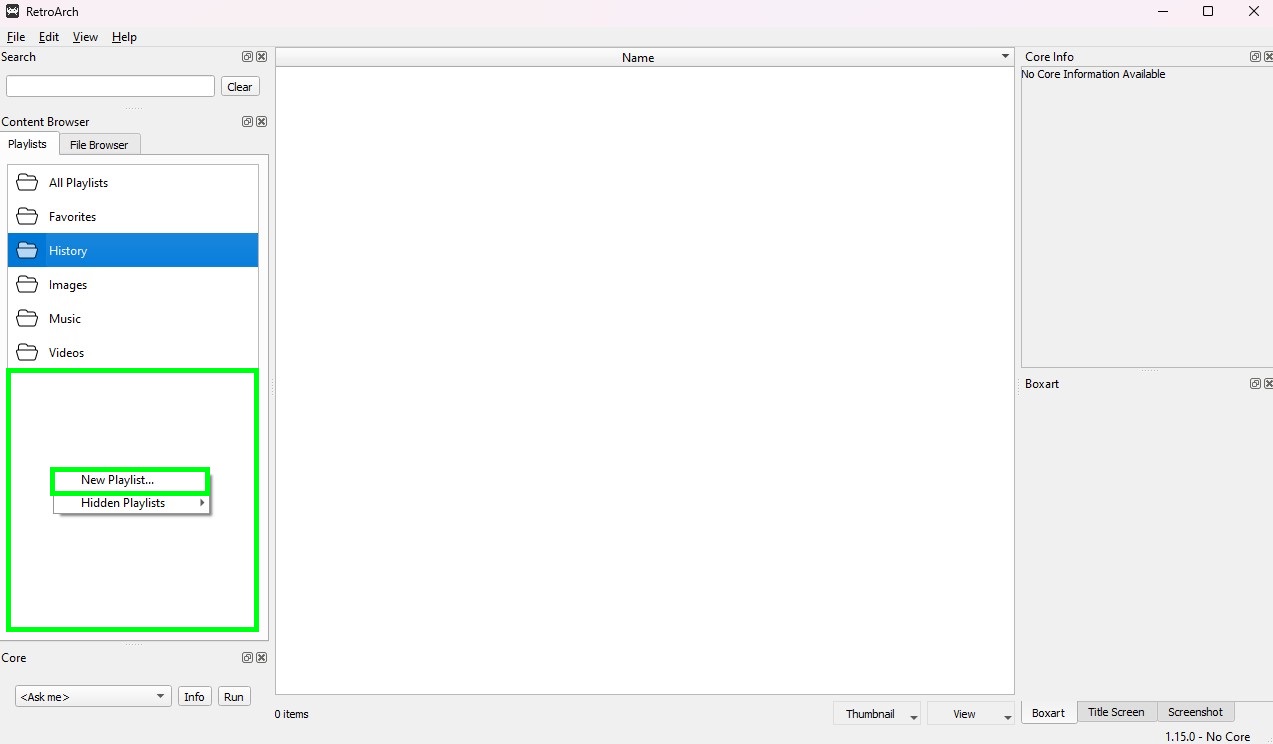
Task: Select the History playlist
Action: click(133, 251)
